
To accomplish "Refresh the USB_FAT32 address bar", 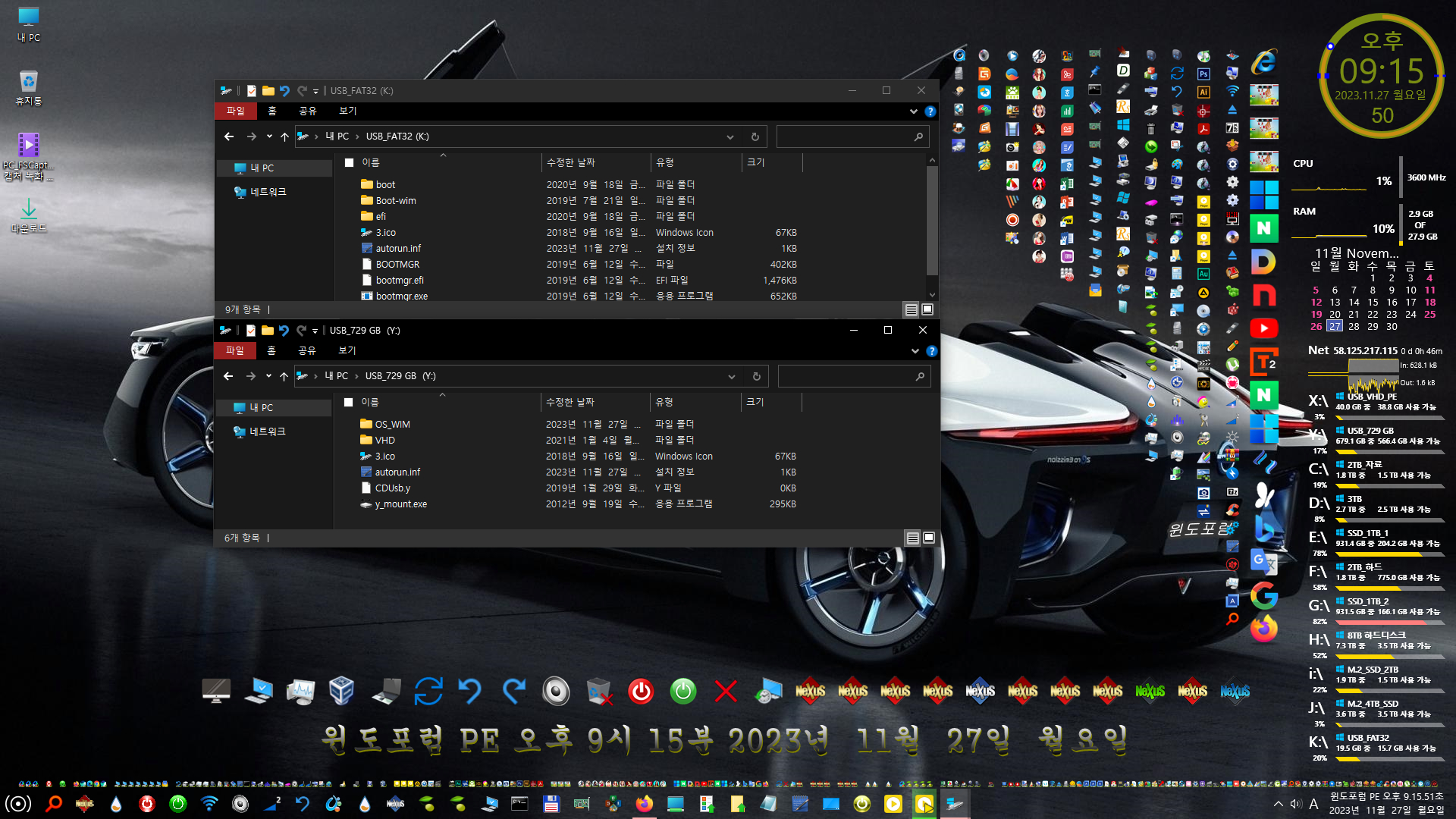I will pyautogui.click(x=755, y=137).
